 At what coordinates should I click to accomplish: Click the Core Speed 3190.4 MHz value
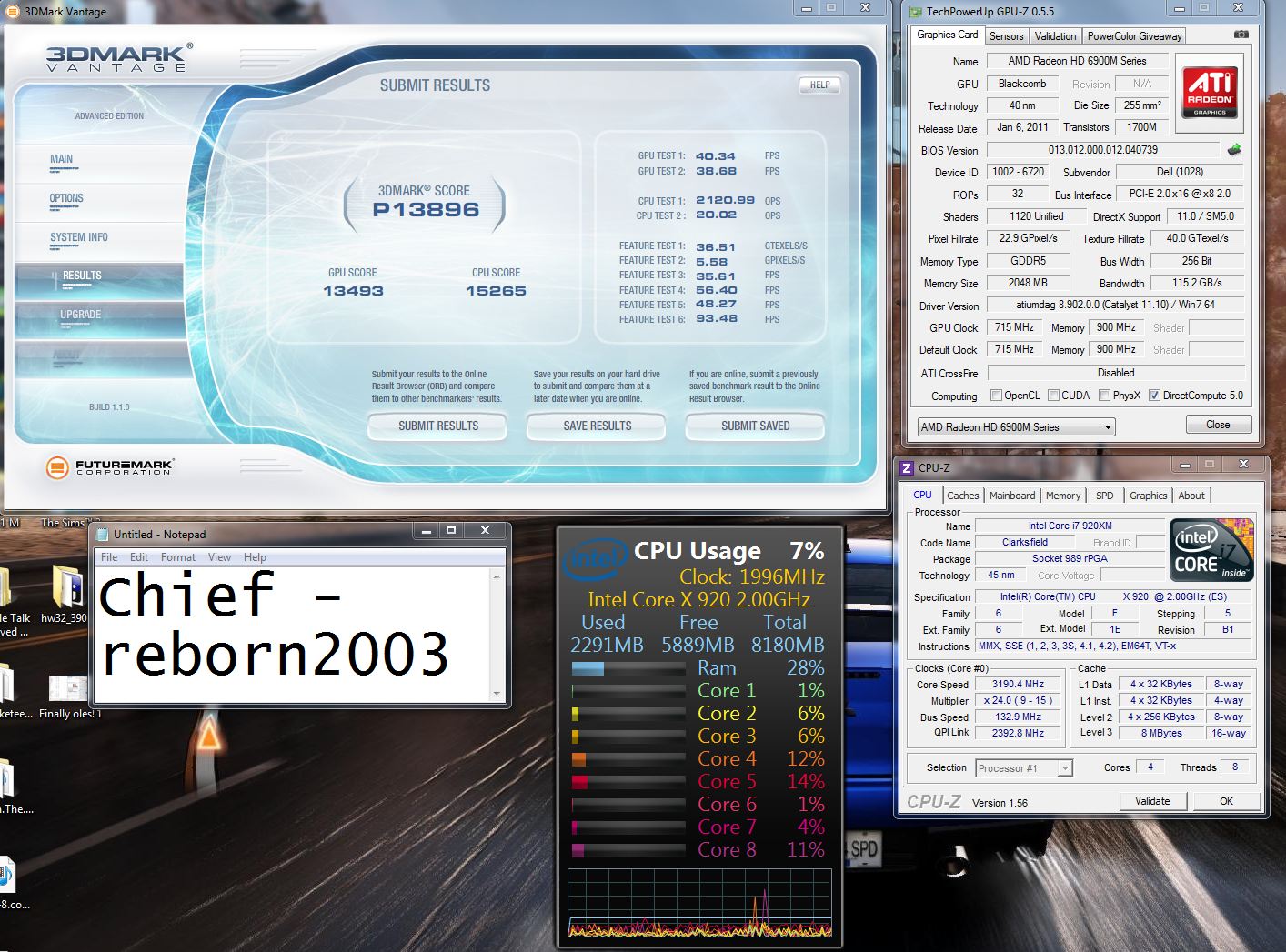click(1017, 684)
